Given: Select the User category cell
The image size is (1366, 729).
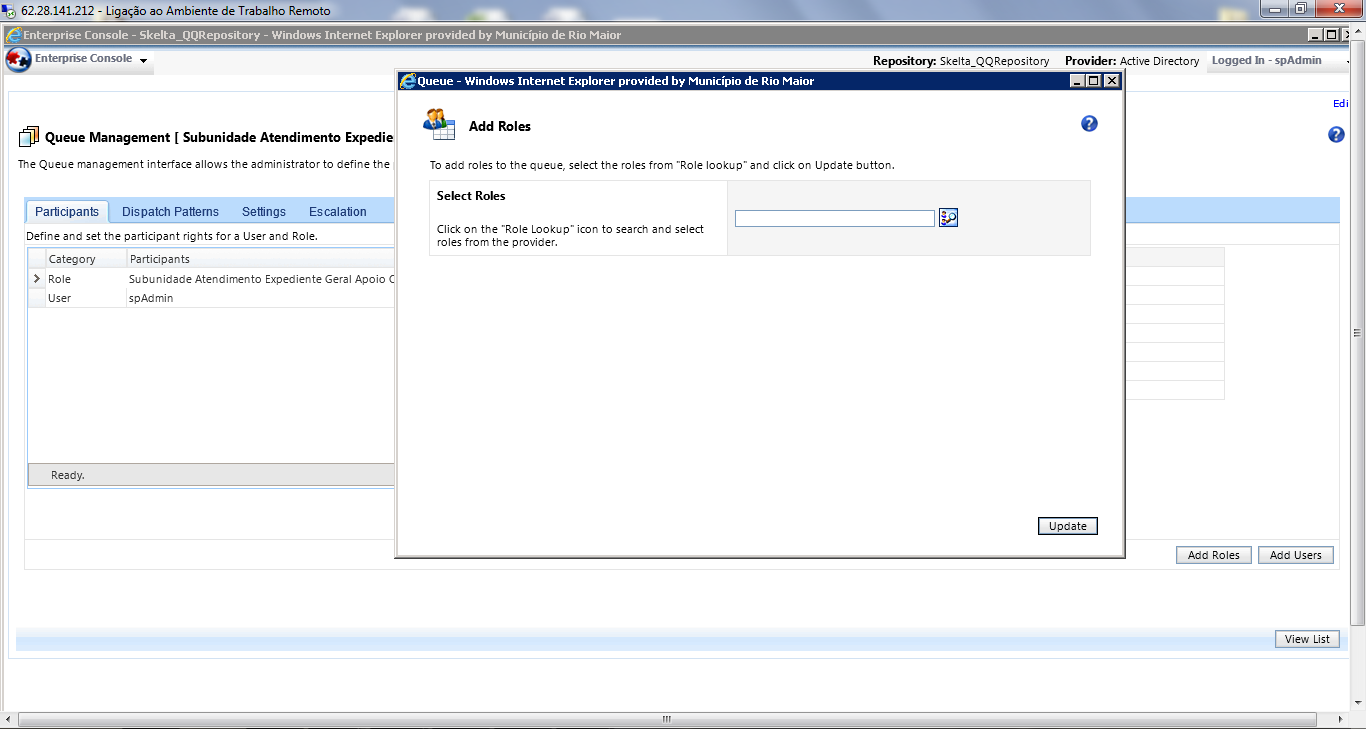Looking at the screenshot, I should 86,298.
